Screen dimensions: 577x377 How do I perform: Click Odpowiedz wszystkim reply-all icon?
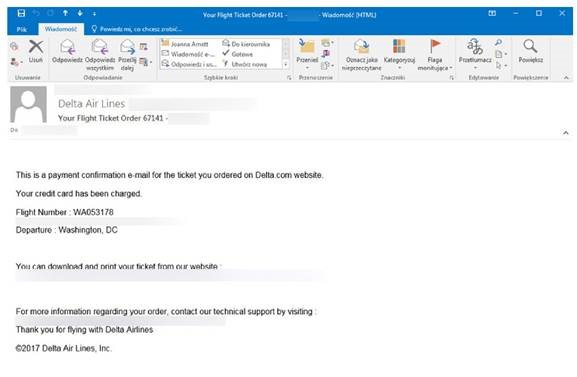point(100,47)
